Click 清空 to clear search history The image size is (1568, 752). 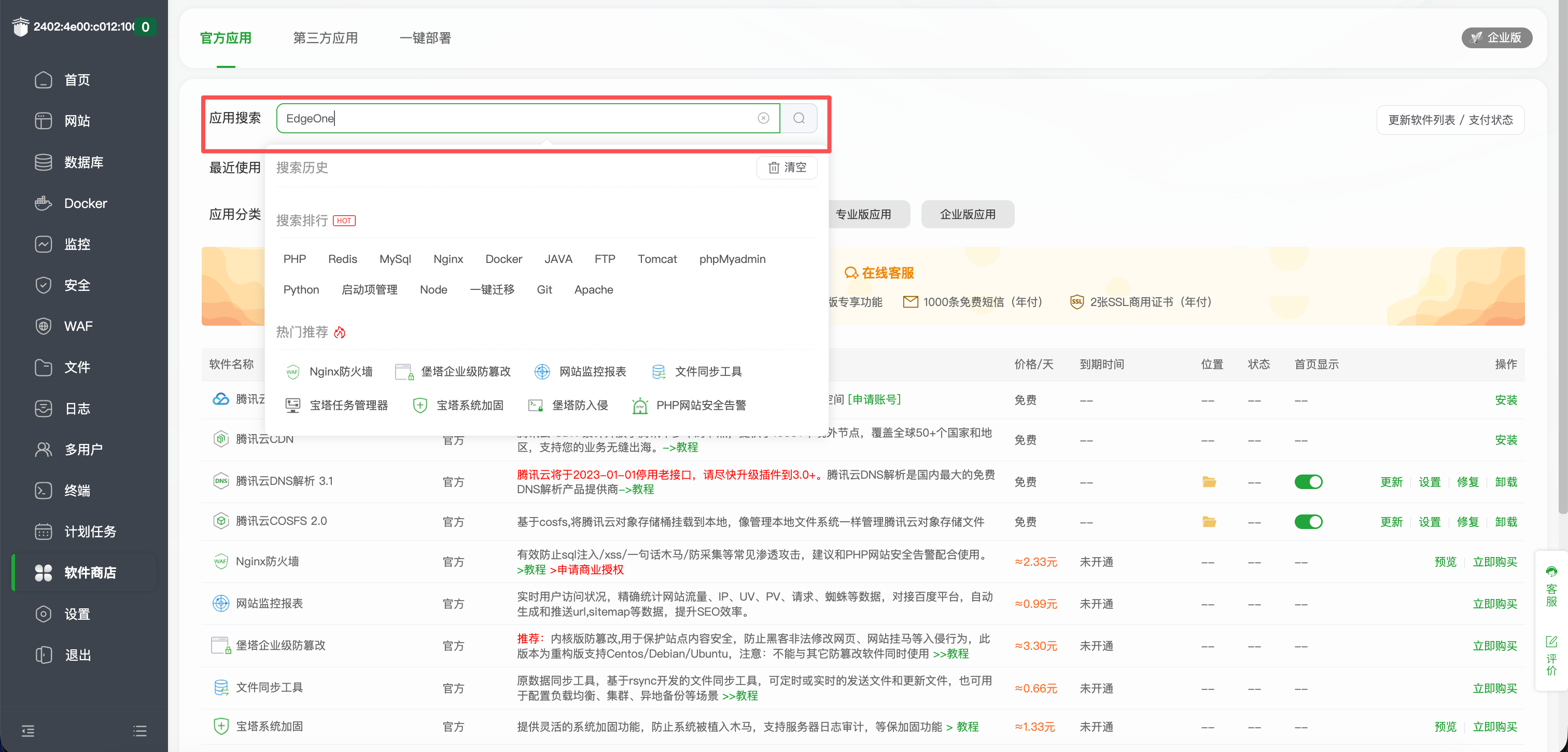[x=787, y=168]
